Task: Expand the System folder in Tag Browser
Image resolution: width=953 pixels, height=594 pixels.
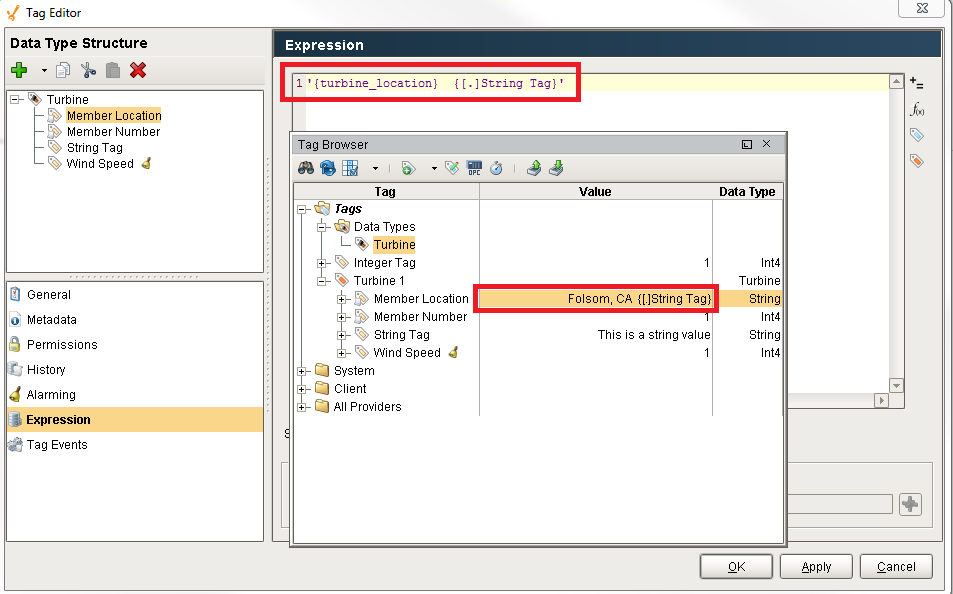Action: click(x=303, y=371)
